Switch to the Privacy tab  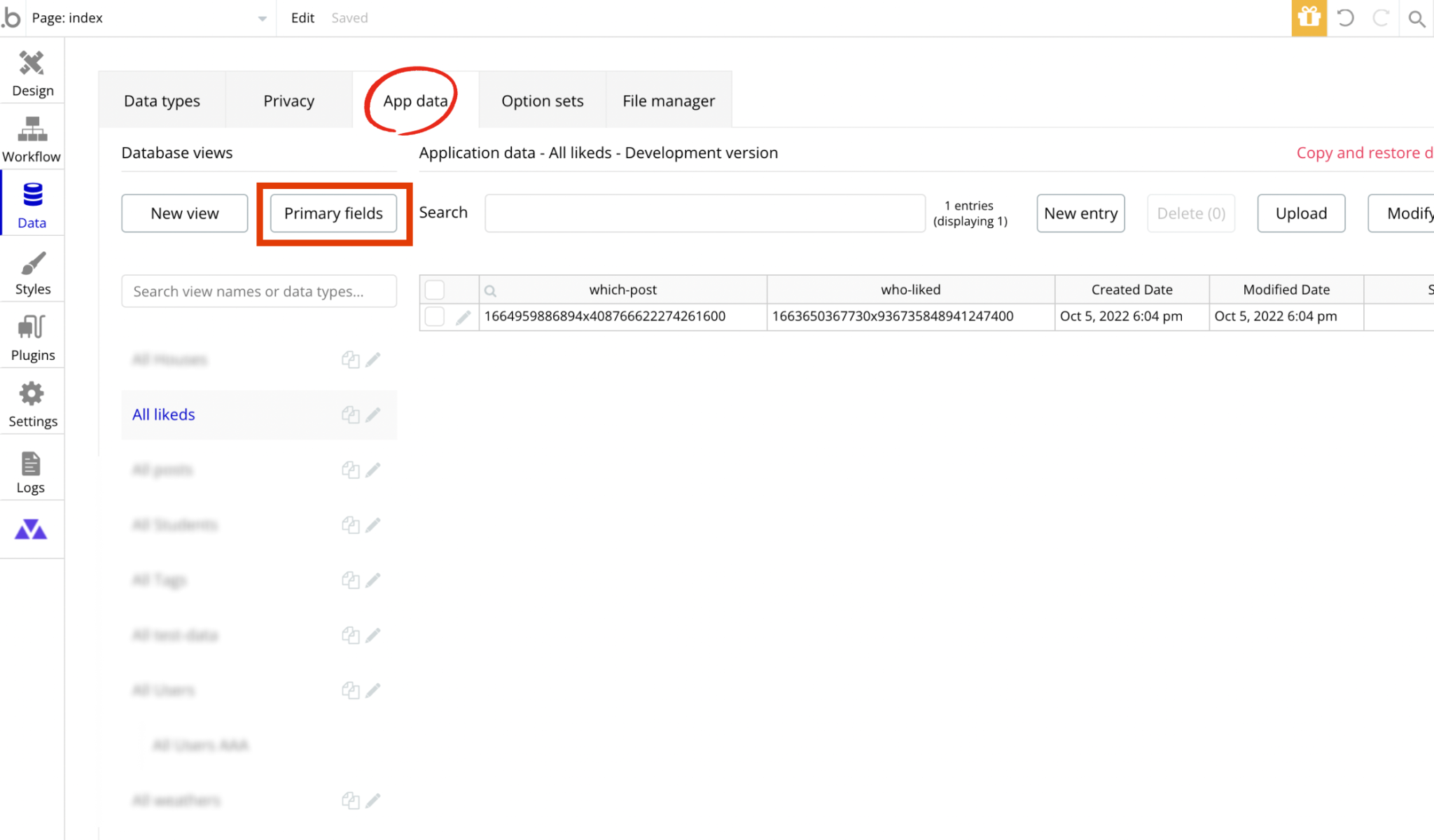pyautogui.click(x=288, y=101)
